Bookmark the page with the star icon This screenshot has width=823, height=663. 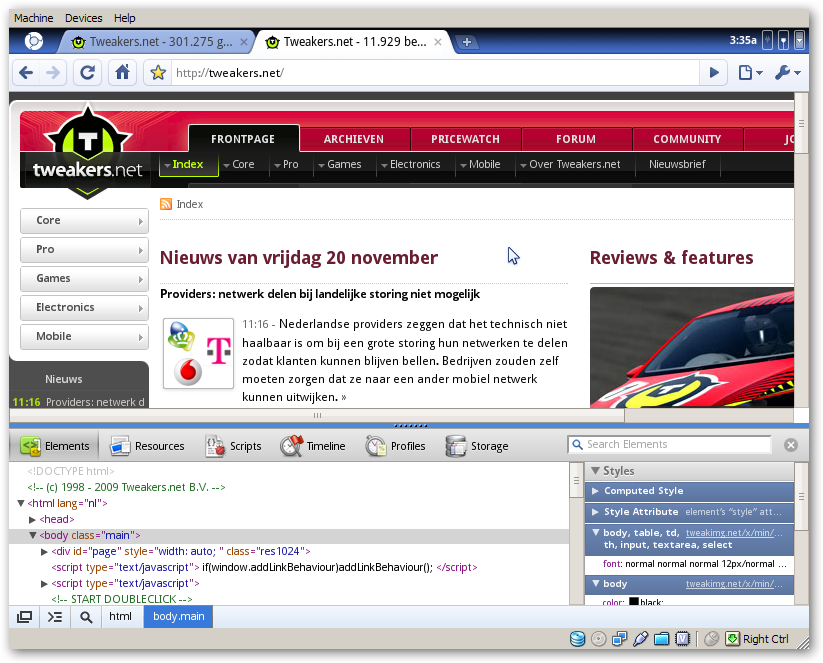tap(158, 72)
